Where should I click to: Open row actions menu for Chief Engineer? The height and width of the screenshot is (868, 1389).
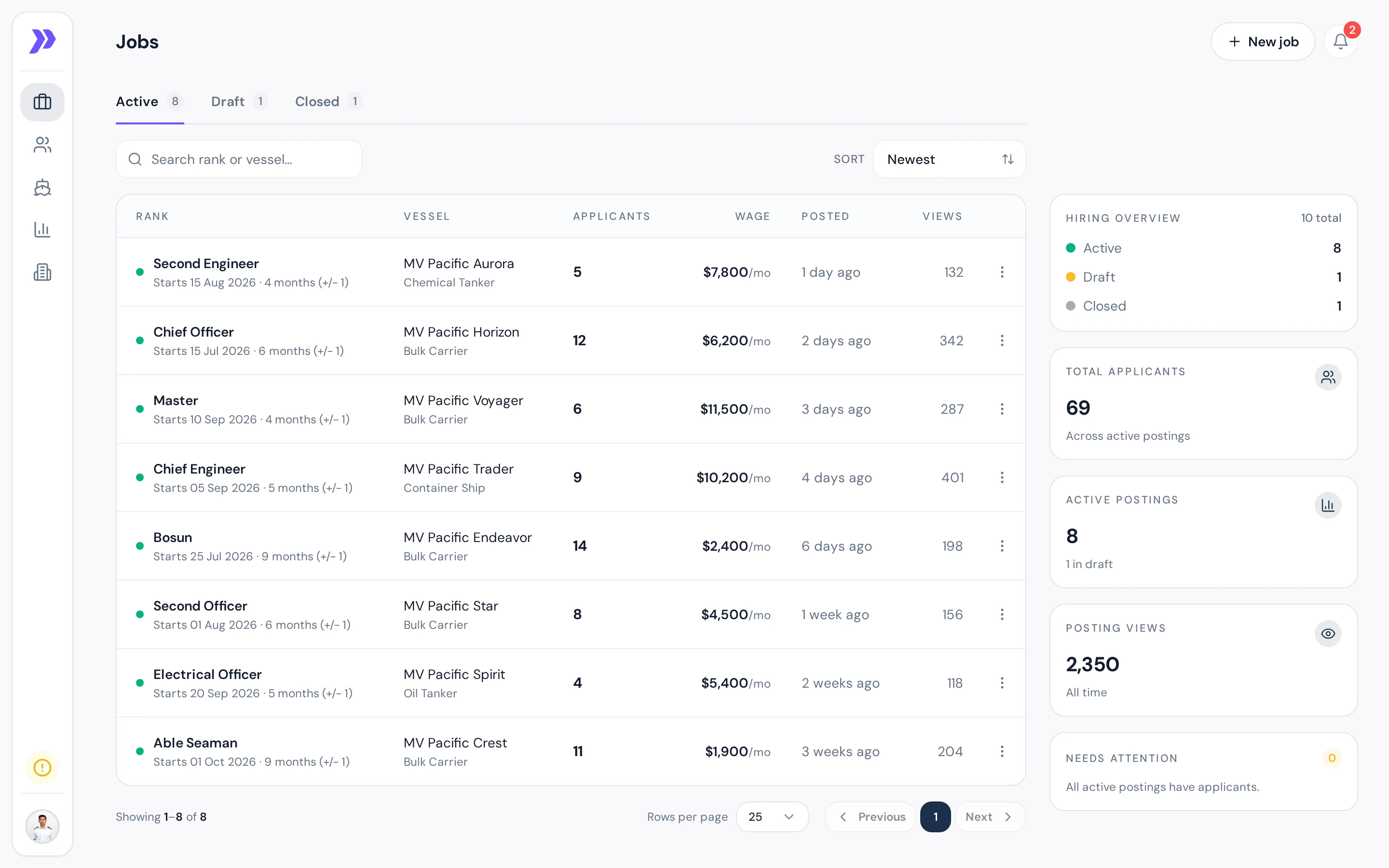point(1002,477)
